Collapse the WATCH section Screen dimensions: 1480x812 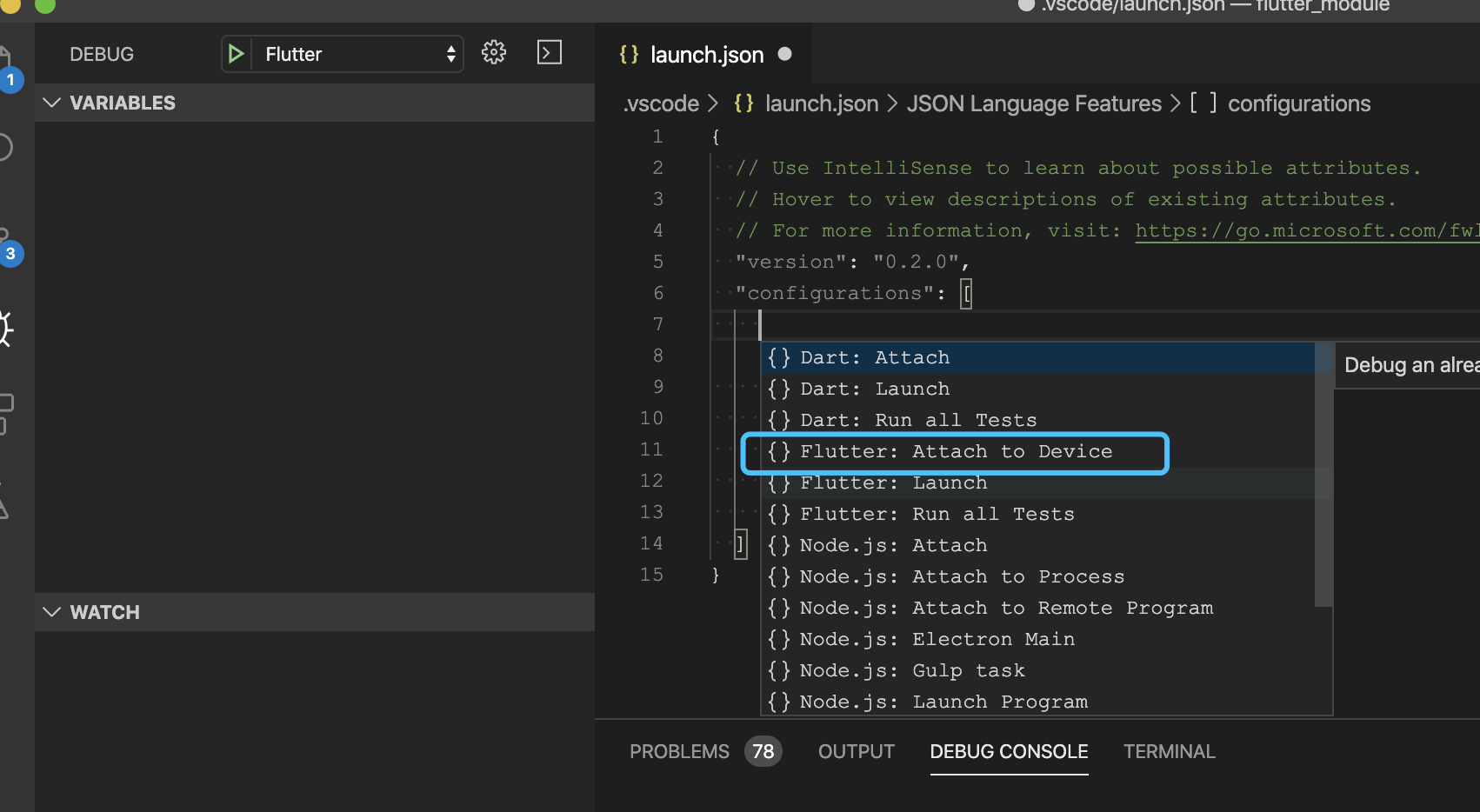[x=315, y=612]
